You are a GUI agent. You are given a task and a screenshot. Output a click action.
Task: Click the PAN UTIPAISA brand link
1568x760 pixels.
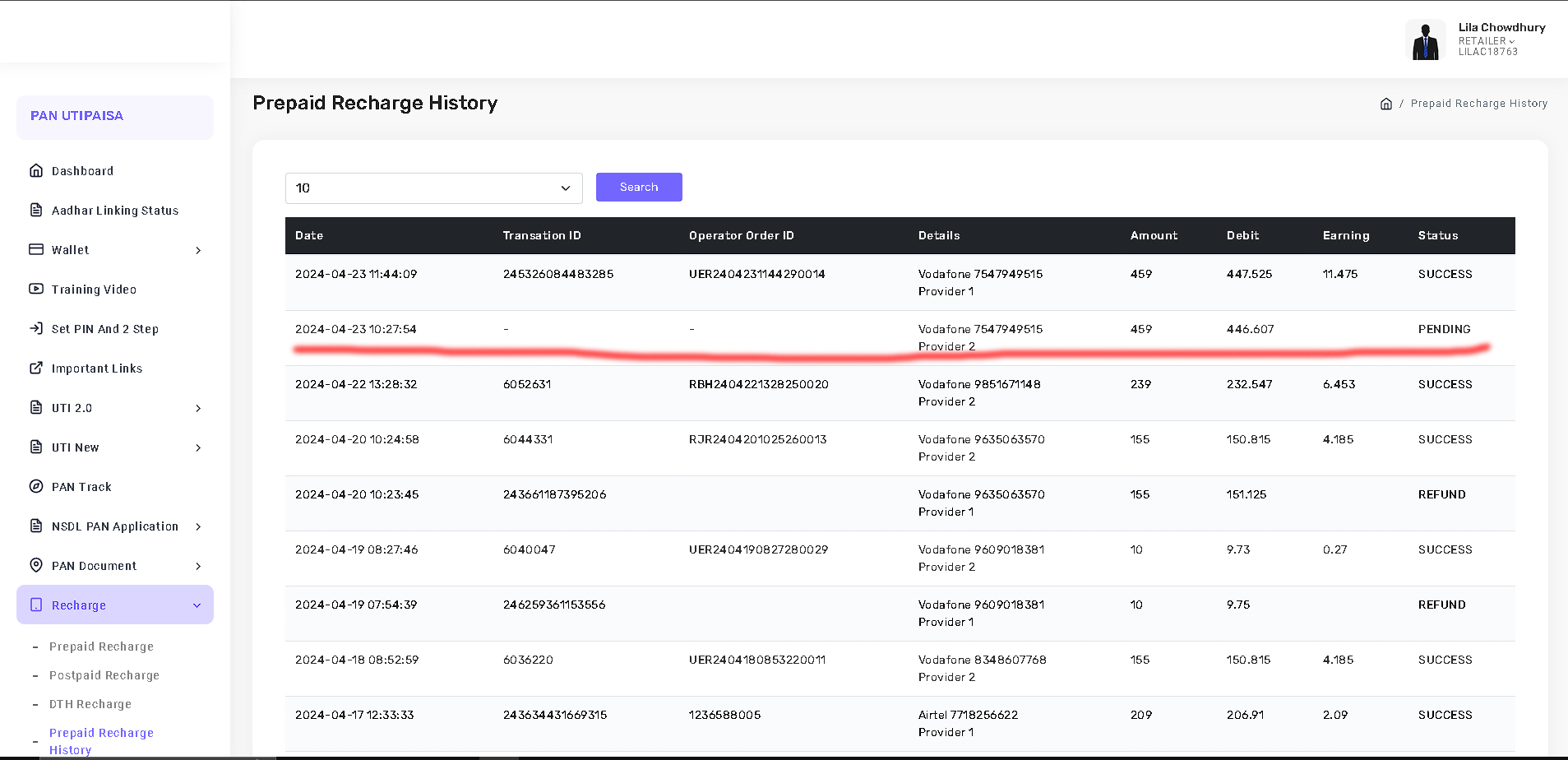click(x=77, y=116)
